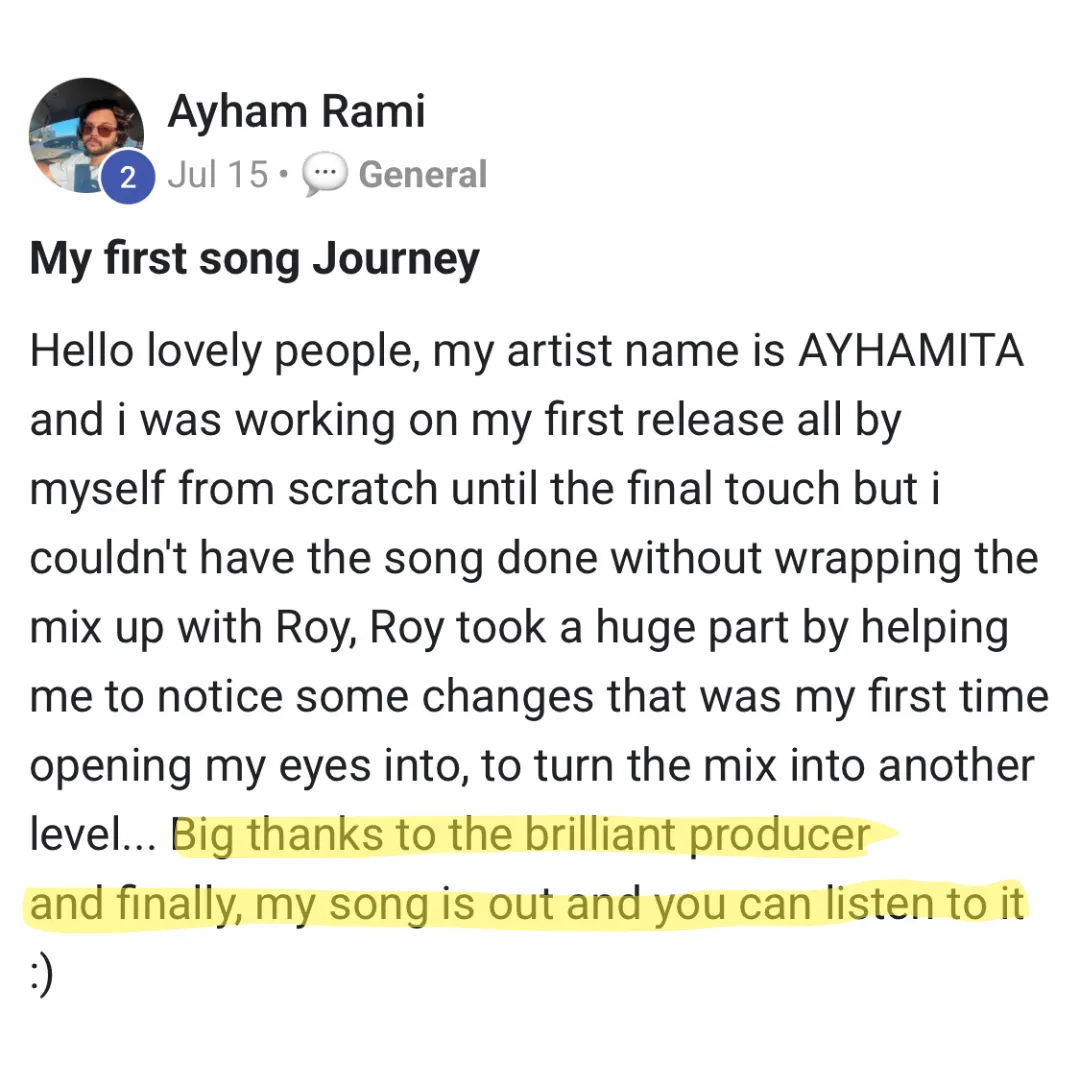Click the highlighted my song is out line

[x=527, y=904]
